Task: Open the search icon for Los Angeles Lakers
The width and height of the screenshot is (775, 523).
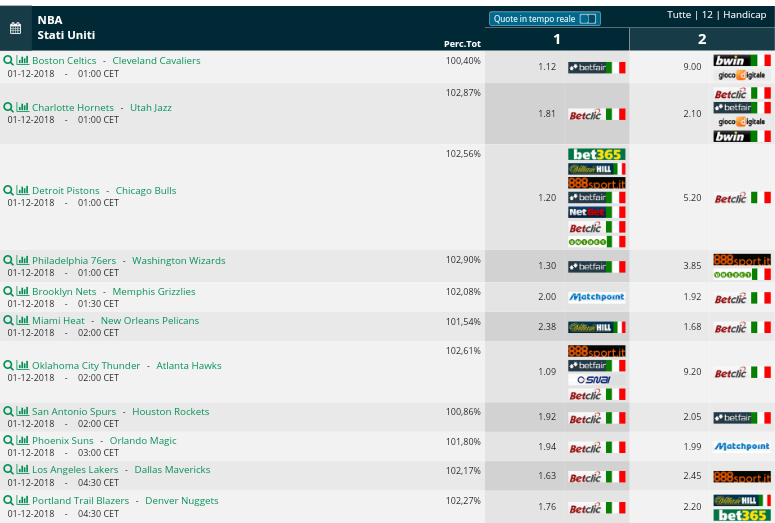Action: (x=8, y=470)
